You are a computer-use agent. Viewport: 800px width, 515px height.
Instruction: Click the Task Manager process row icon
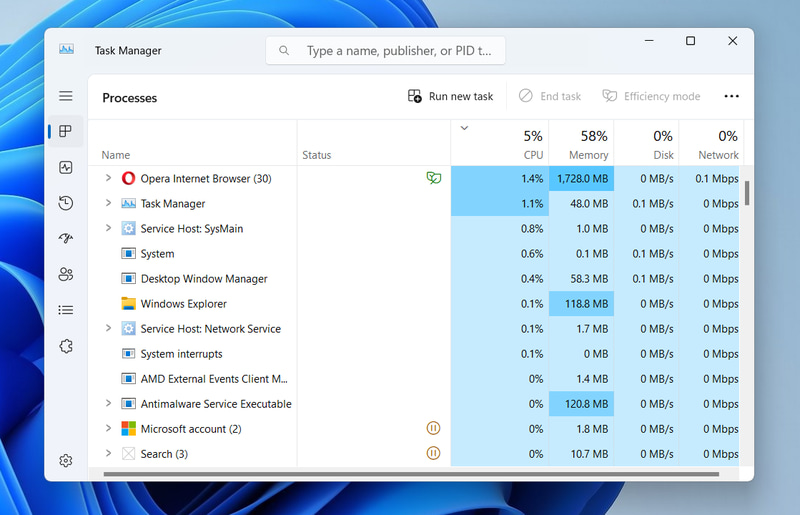(x=129, y=203)
